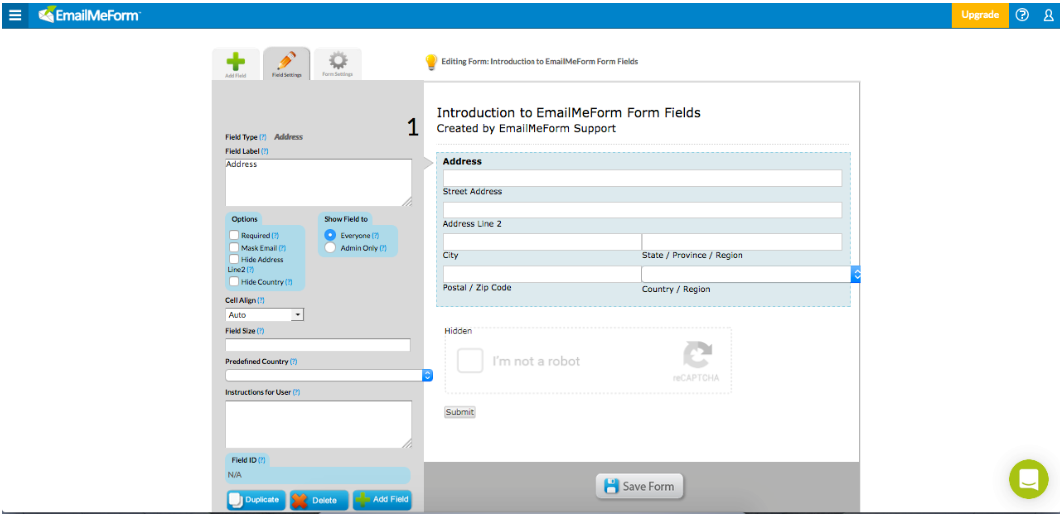The width and height of the screenshot is (1060, 516).
Task: Click the Save Form button
Action: coord(640,486)
